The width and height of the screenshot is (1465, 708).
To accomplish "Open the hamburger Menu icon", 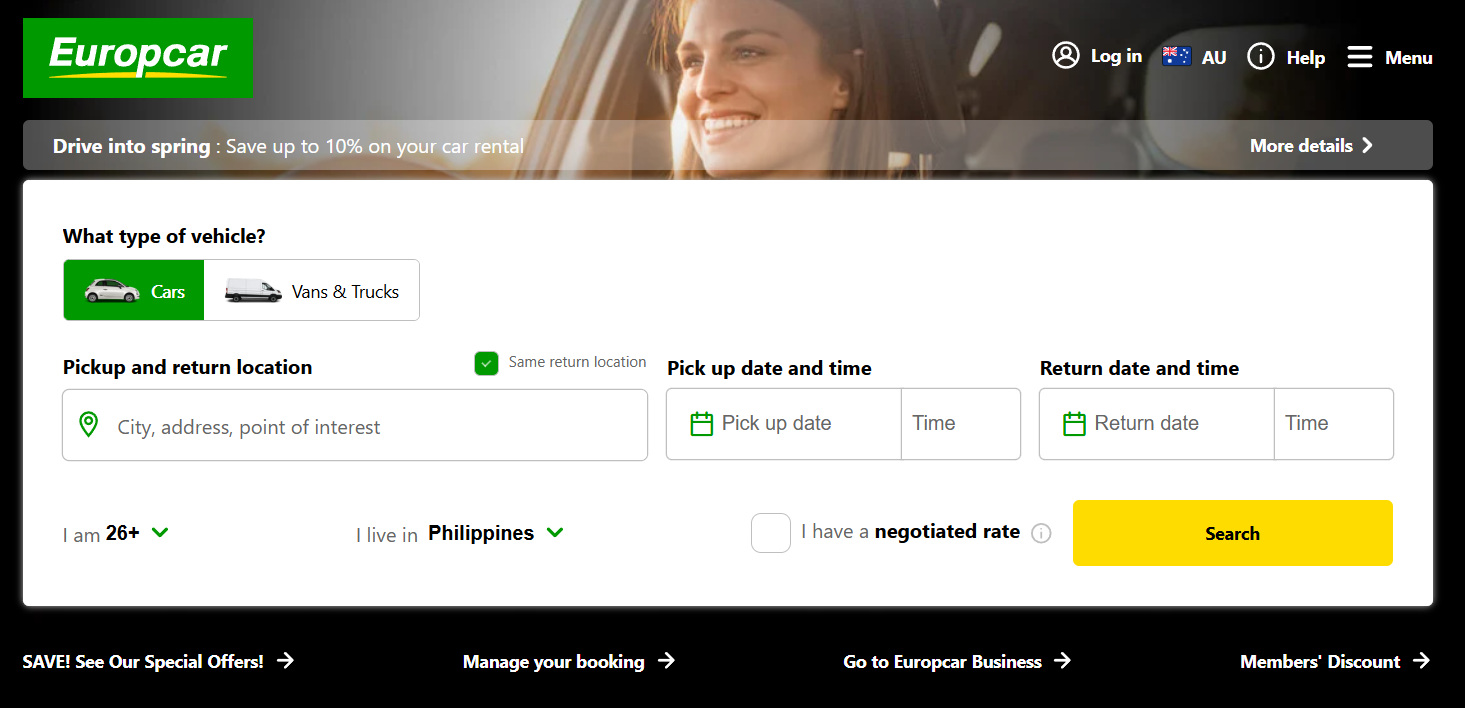I will 1359,57.
